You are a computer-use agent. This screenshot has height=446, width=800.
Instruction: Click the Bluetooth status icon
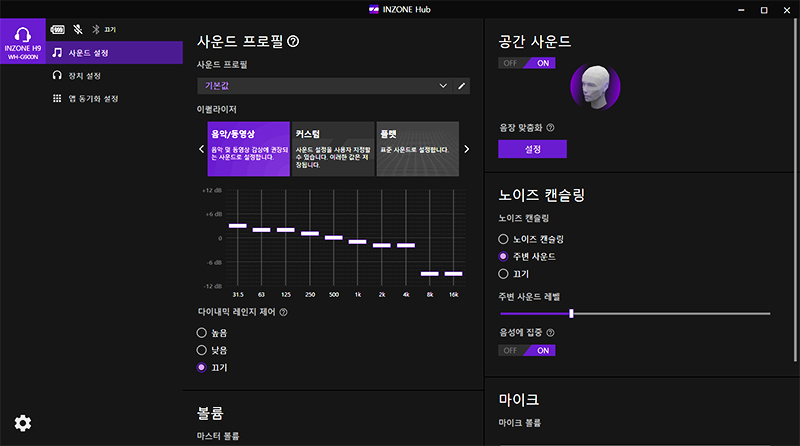coord(96,30)
